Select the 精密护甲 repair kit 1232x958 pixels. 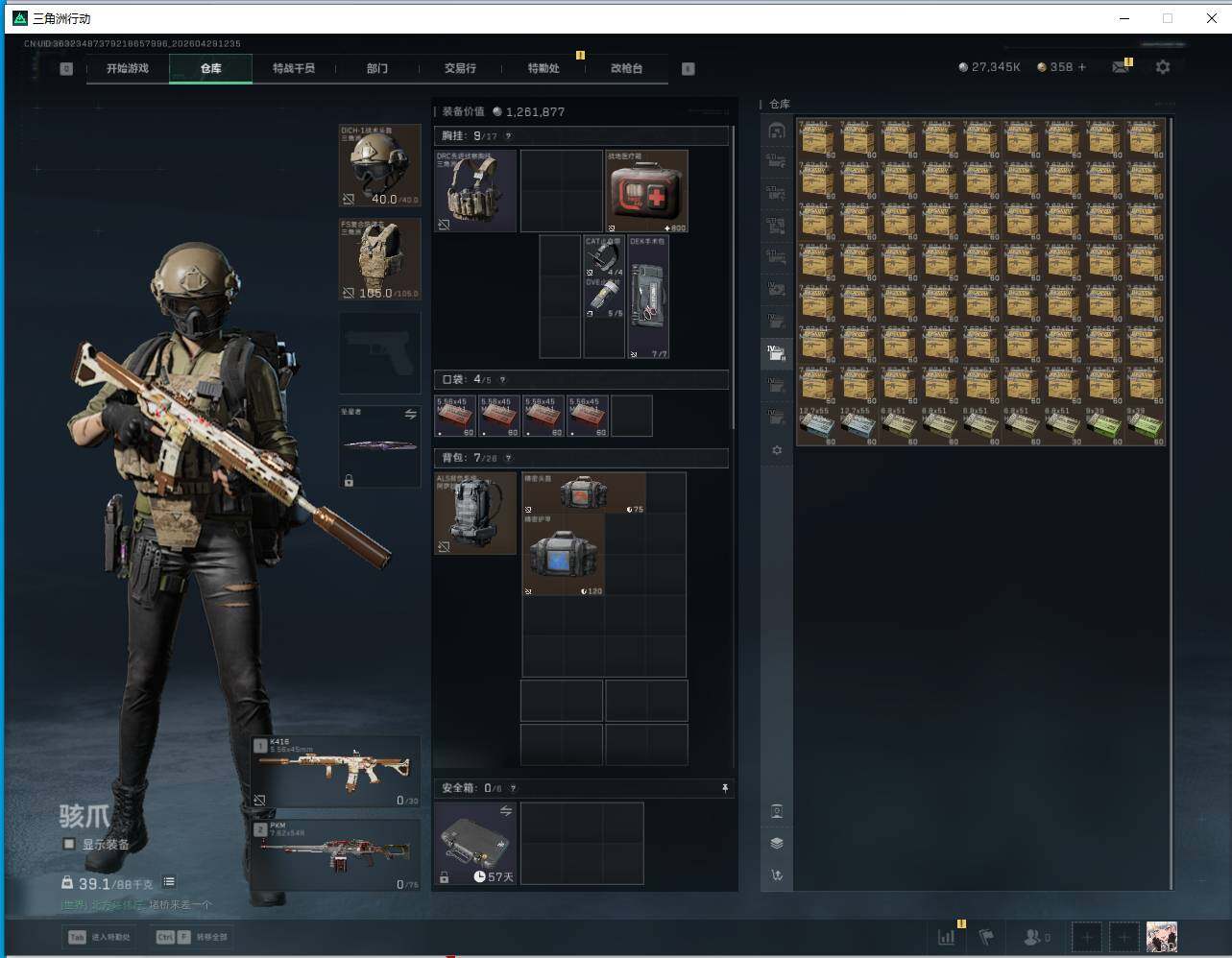click(x=564, y=555)
